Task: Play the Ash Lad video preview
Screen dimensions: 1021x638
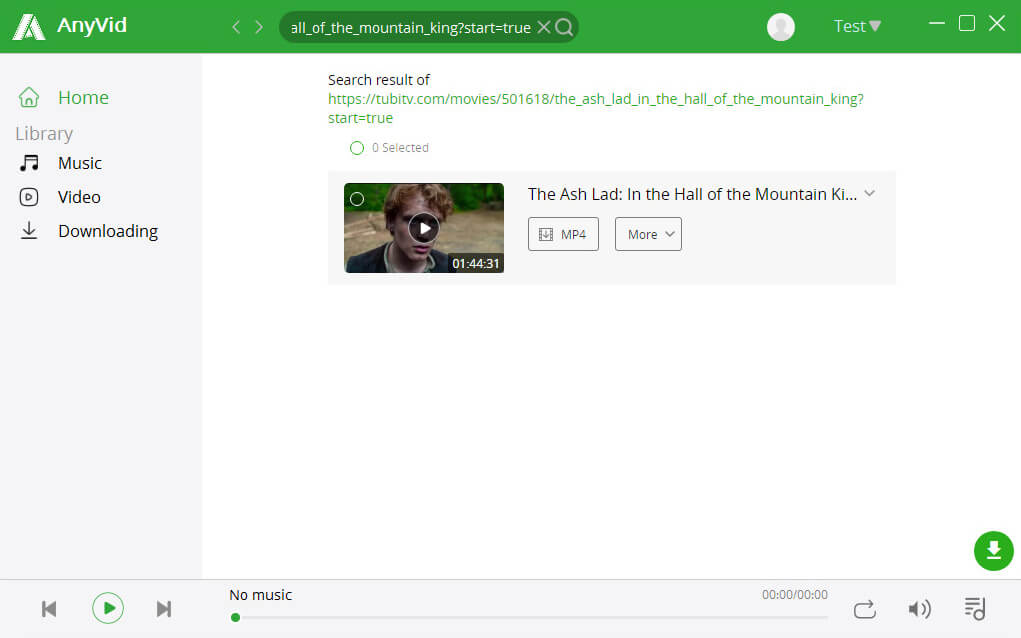Action: (x=424, y=228)
